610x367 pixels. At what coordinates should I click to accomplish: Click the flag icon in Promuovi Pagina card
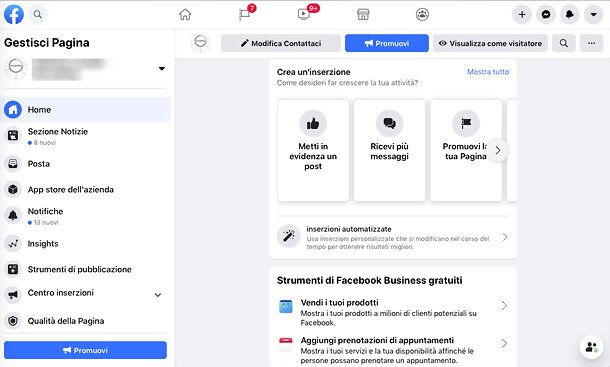tap(466, 124)
